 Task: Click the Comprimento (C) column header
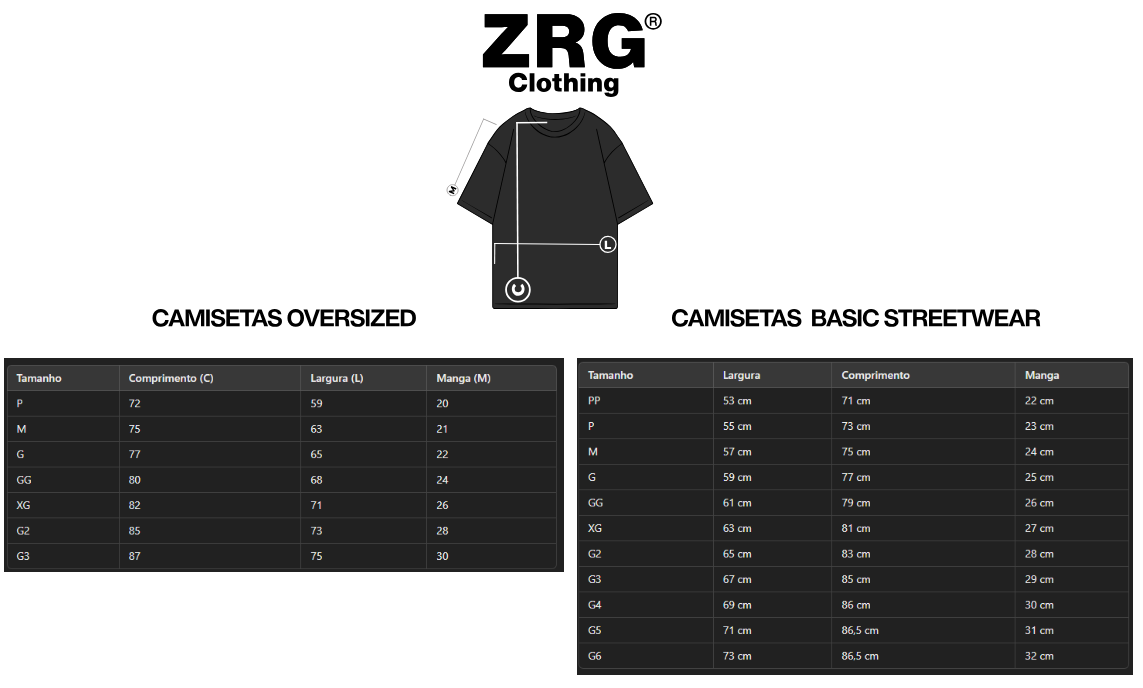click(x=171, y=378)
